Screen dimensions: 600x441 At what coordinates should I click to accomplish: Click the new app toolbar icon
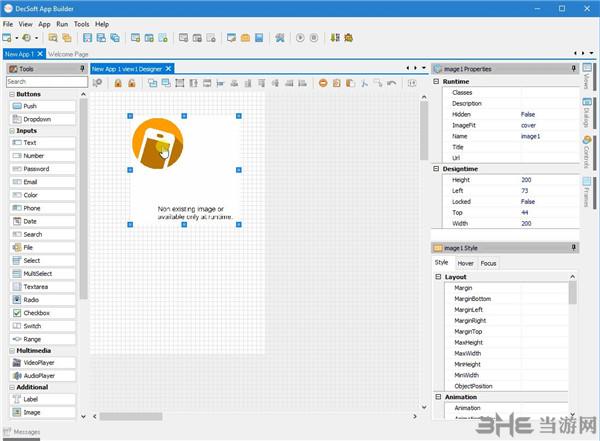coord(7,38)
